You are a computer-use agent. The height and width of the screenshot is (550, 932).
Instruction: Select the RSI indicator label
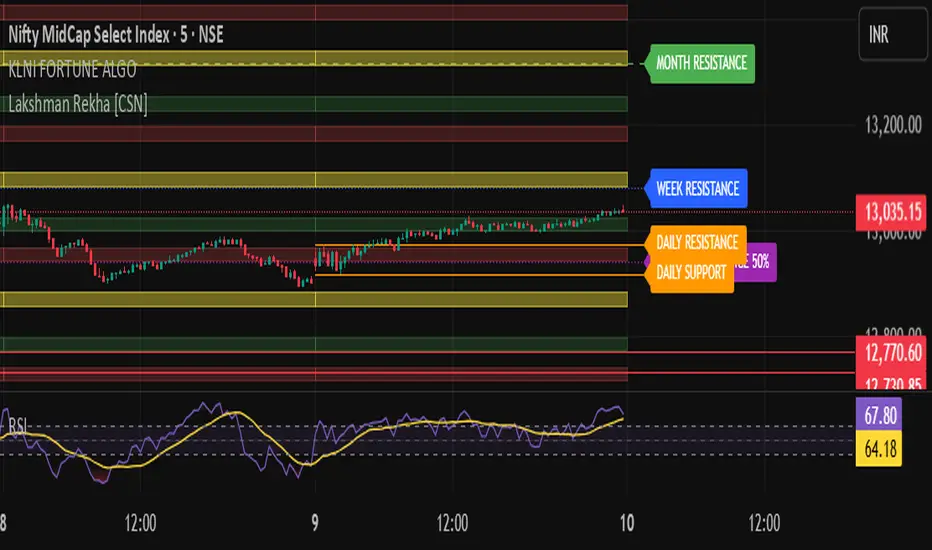click(x=17, y=426)
